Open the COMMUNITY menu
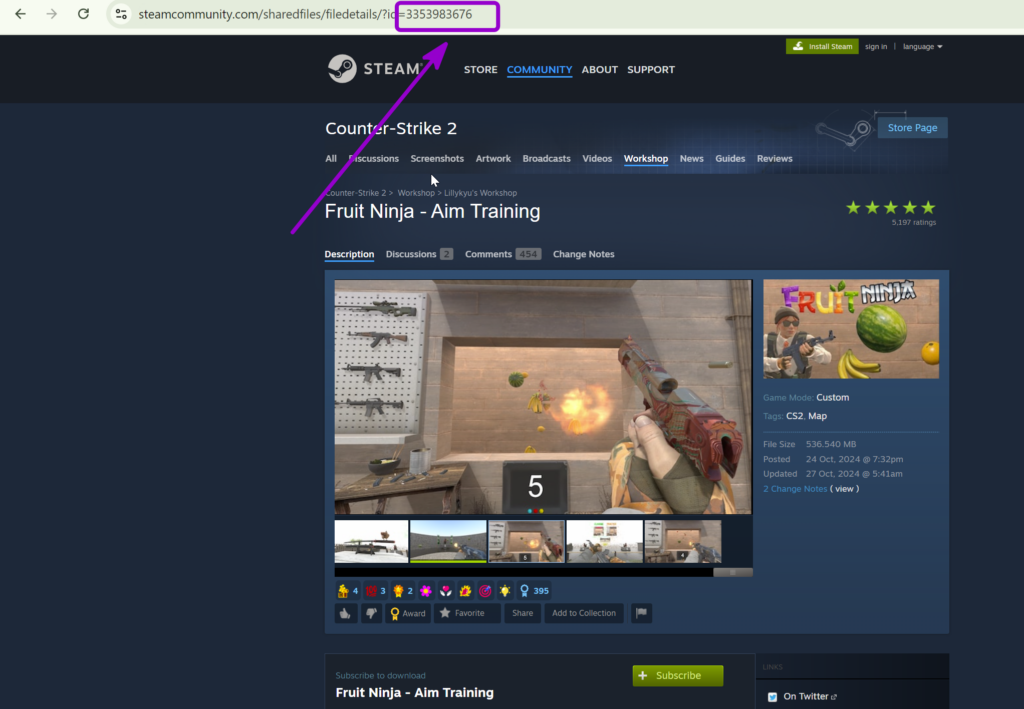 (539, 69)
